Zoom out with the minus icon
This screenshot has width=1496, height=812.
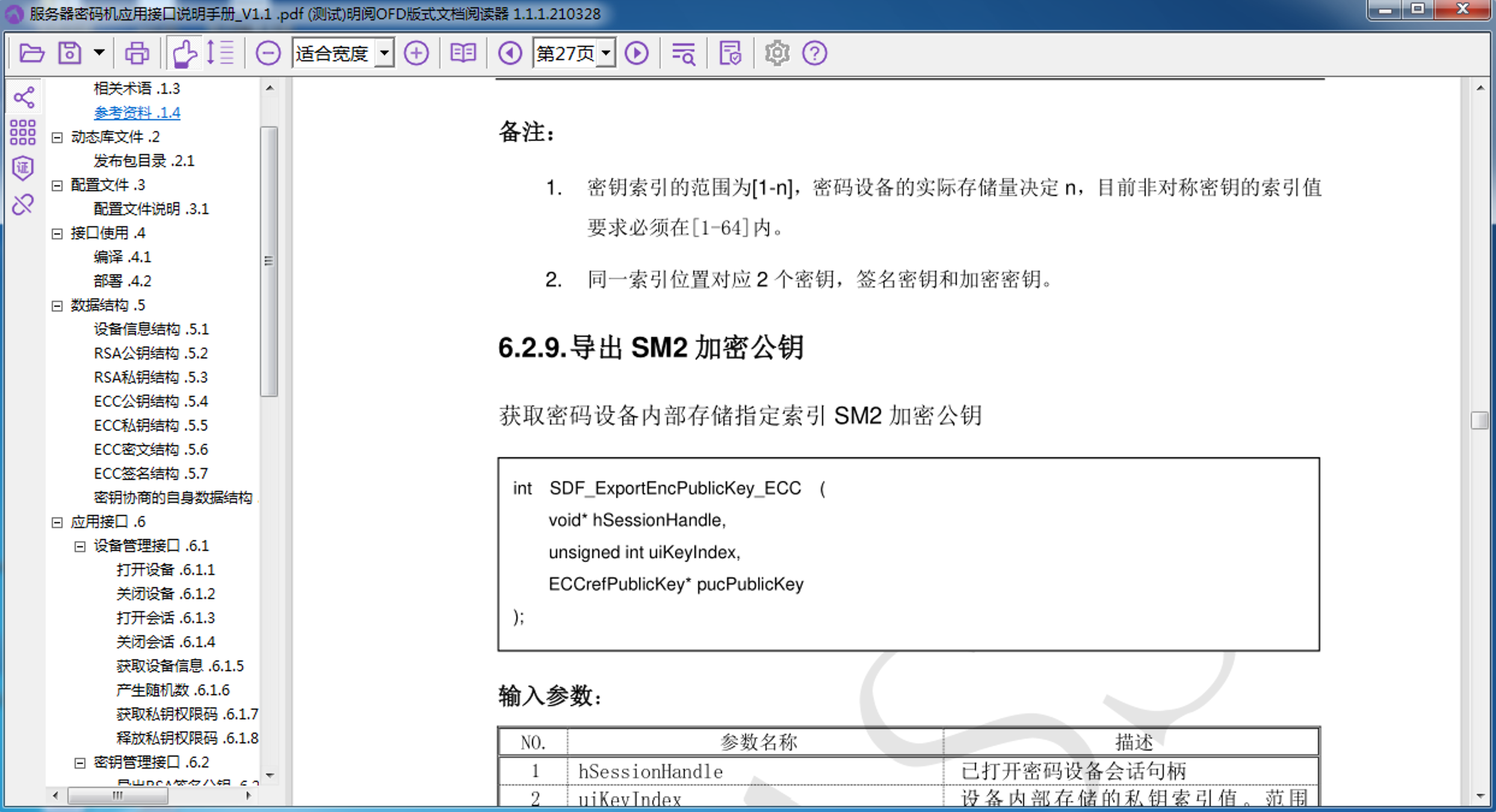[268, 54]
